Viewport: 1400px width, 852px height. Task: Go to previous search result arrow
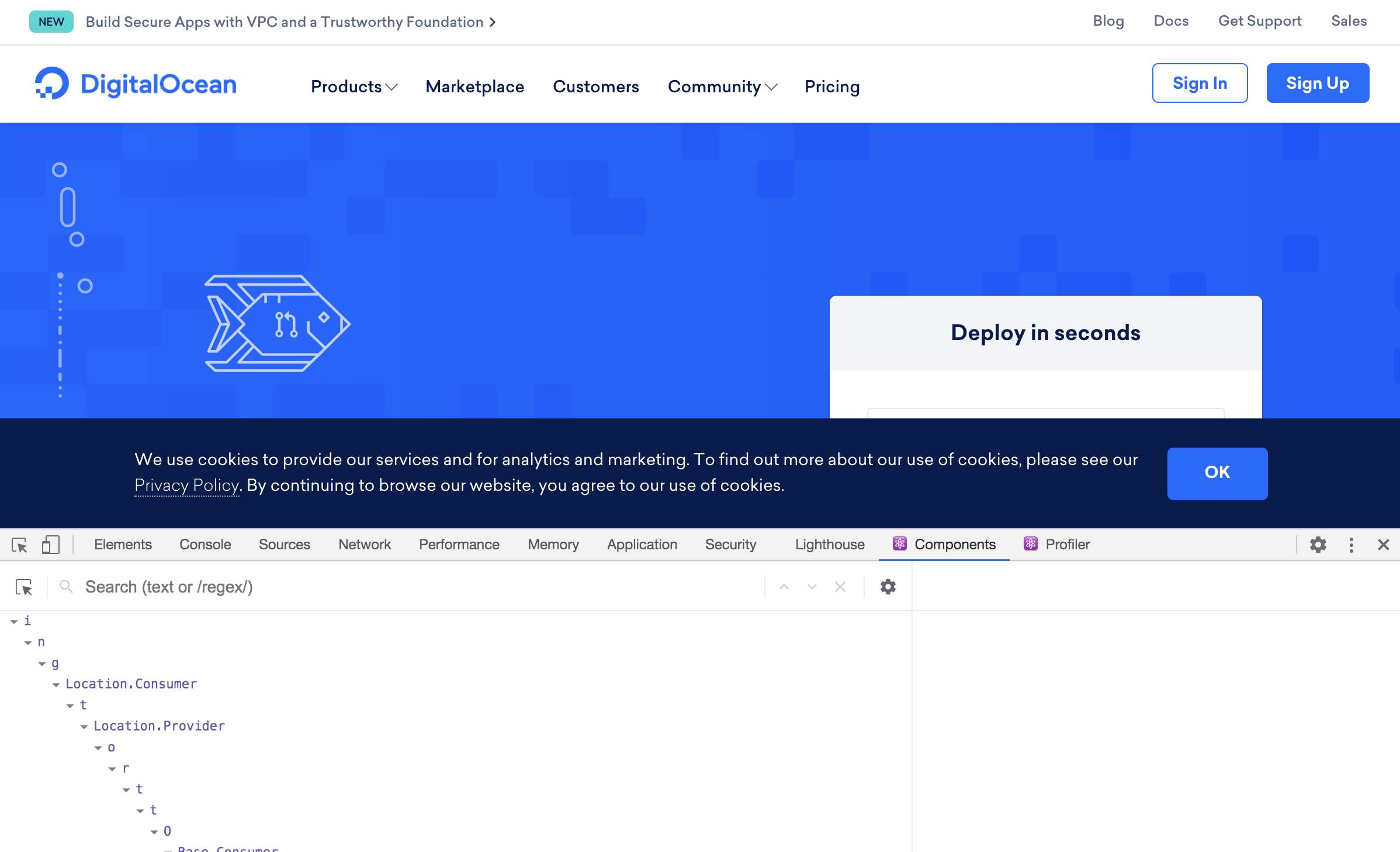tap(784, 587)
